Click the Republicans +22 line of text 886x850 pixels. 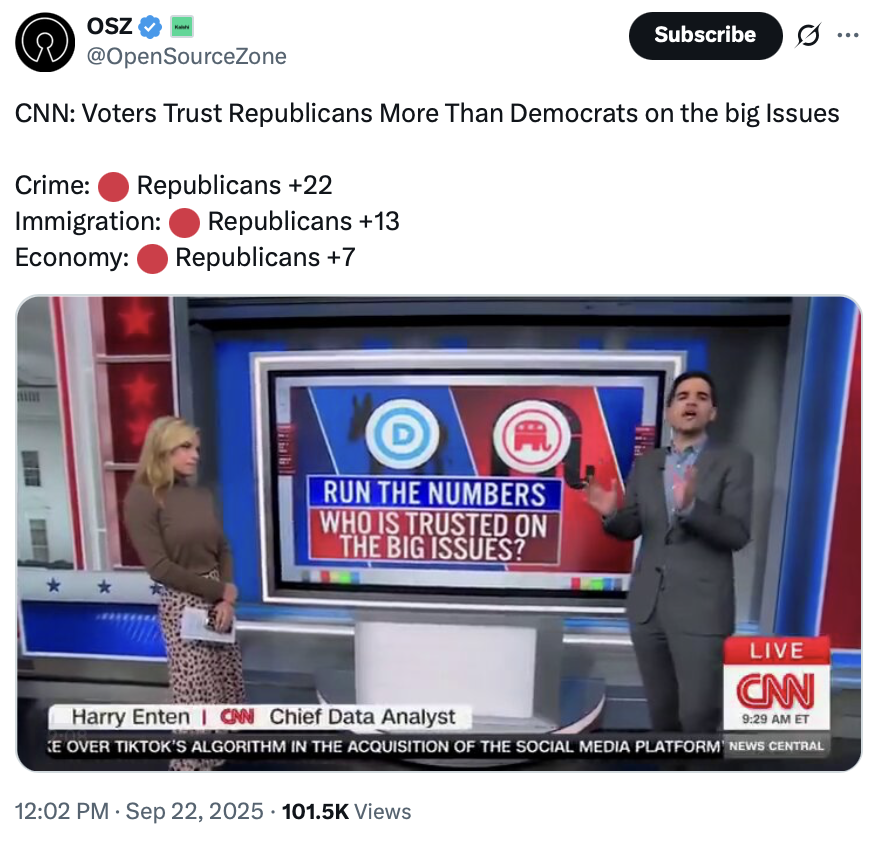point(236,186)
